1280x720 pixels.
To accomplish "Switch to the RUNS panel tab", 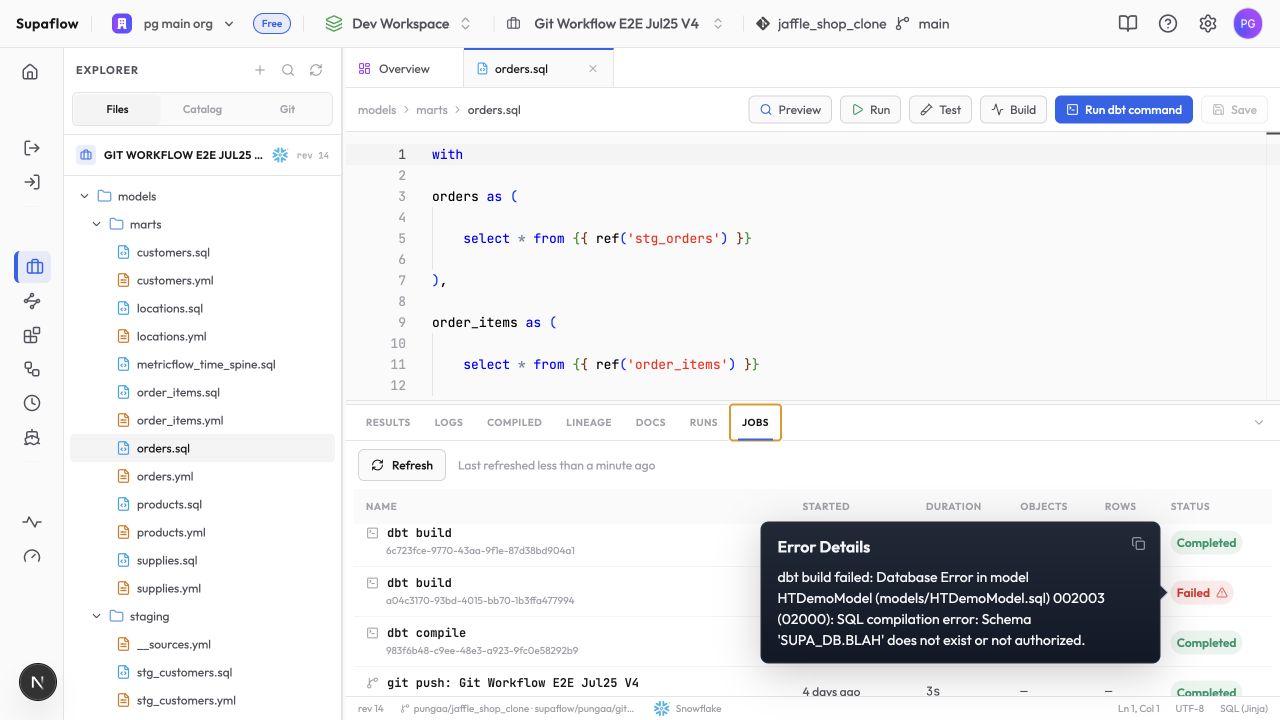I will 704,422.
